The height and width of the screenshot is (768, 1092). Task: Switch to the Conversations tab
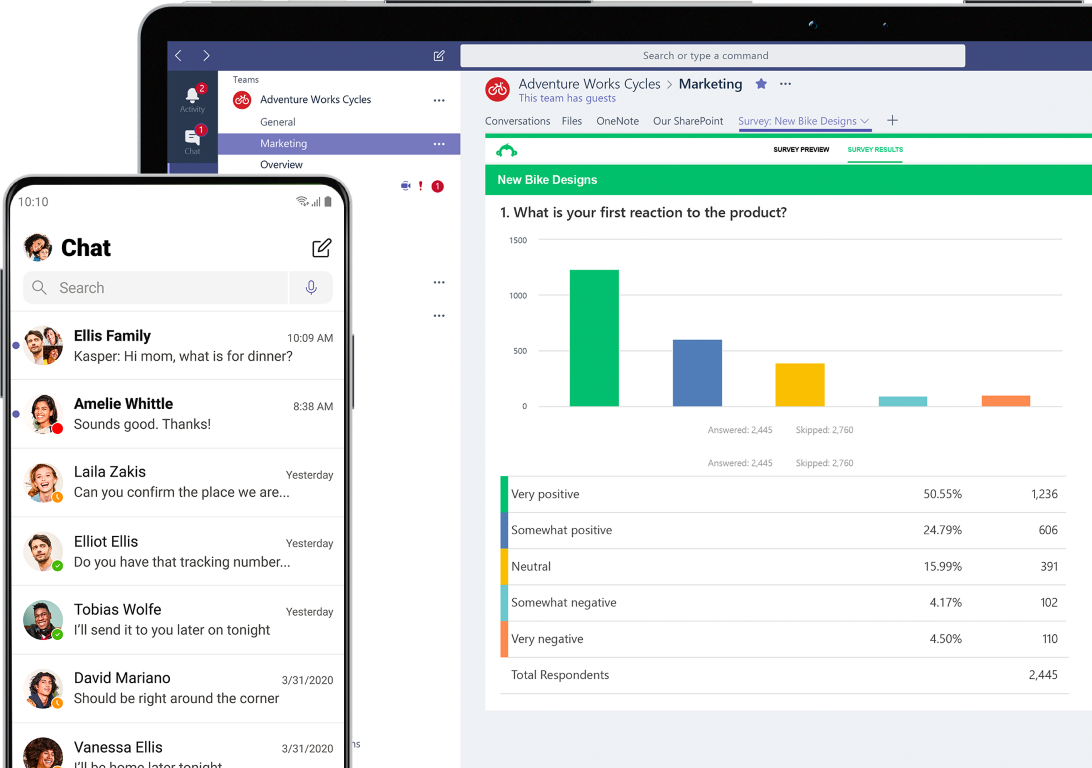pos(517,120)
